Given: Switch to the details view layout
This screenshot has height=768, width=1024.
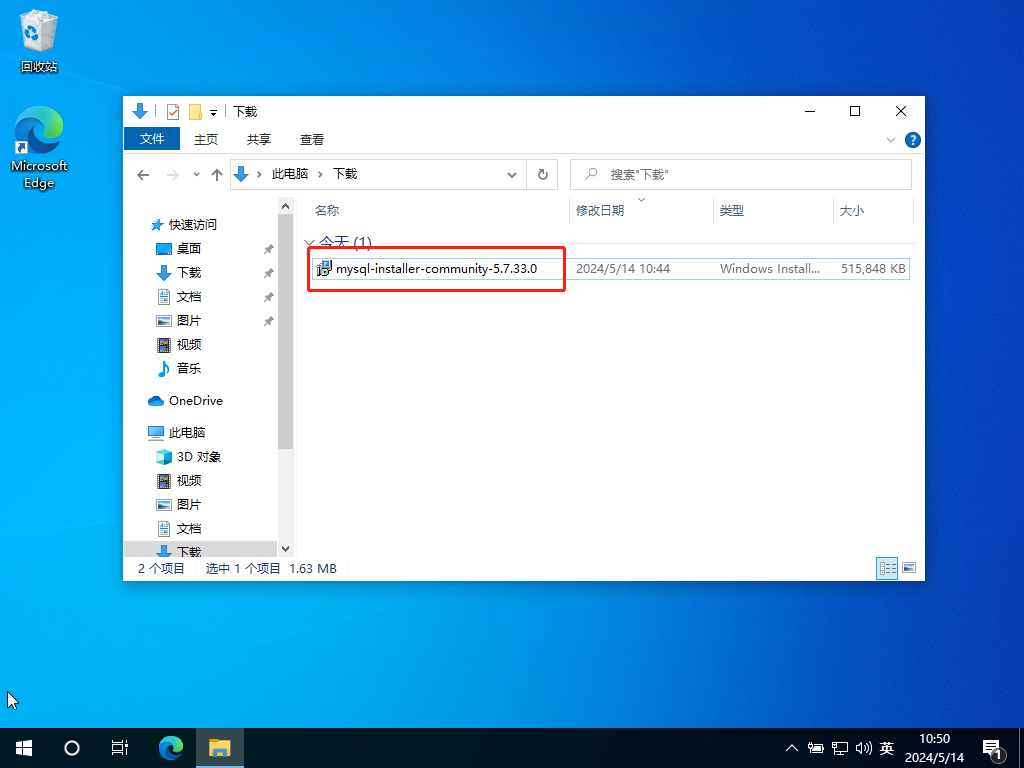Looking at the screenshot, I should coord(887,568).
